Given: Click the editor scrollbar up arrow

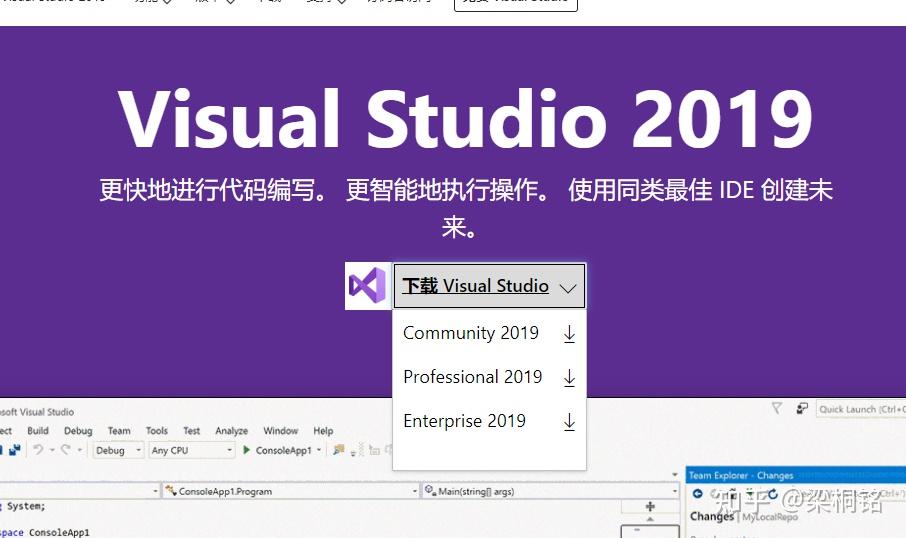Looking at the screenshot, I should 650,519.
